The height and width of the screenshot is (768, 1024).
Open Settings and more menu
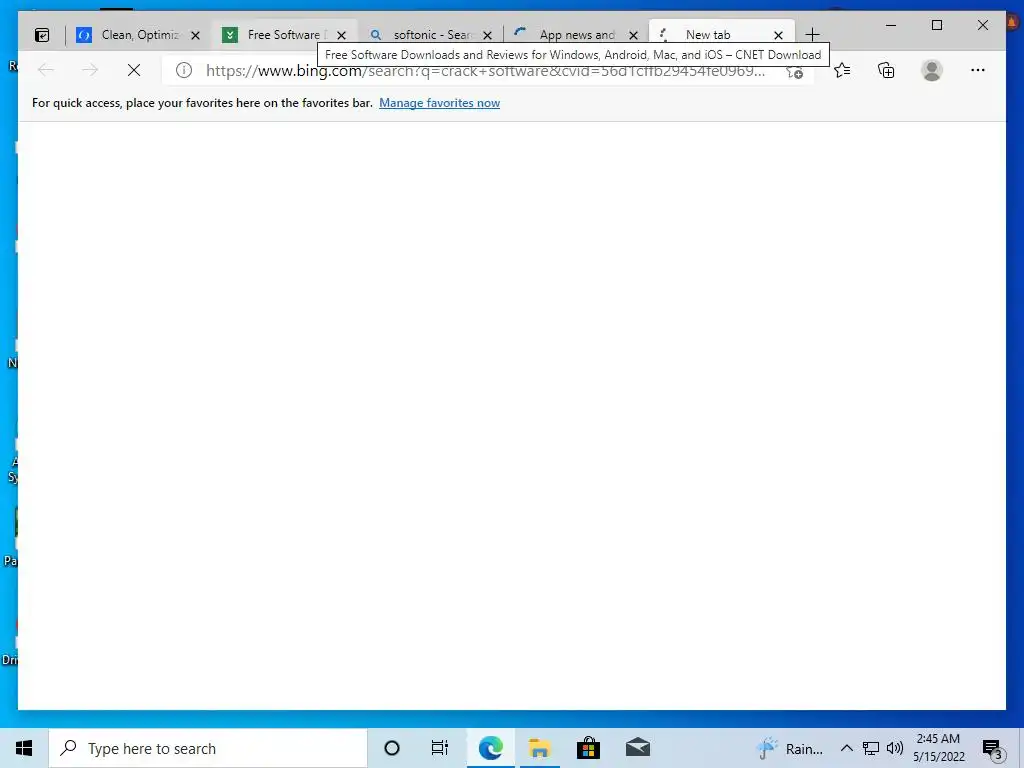(x=978, y=70)
